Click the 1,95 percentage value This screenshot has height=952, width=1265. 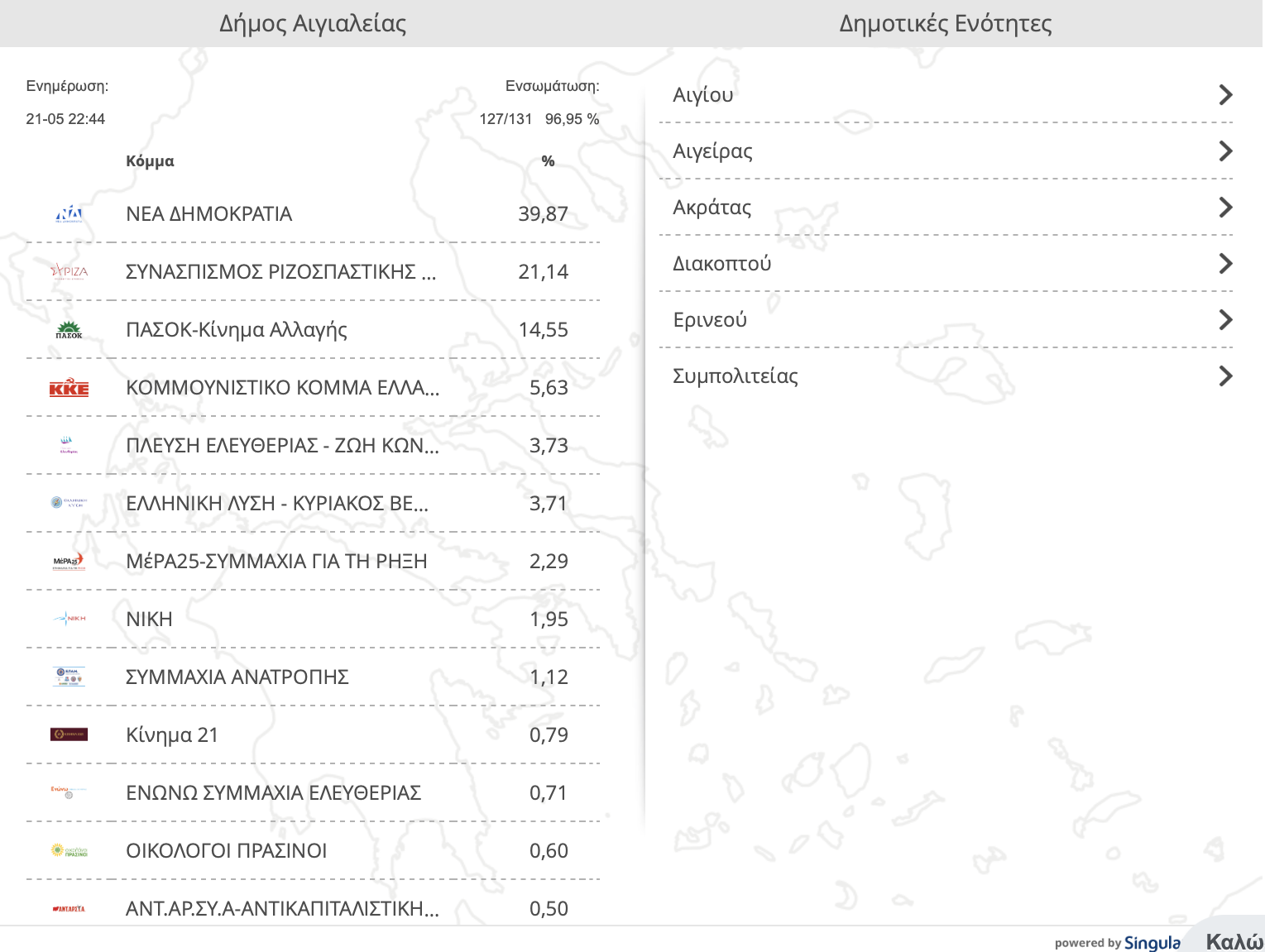[549, 620]
